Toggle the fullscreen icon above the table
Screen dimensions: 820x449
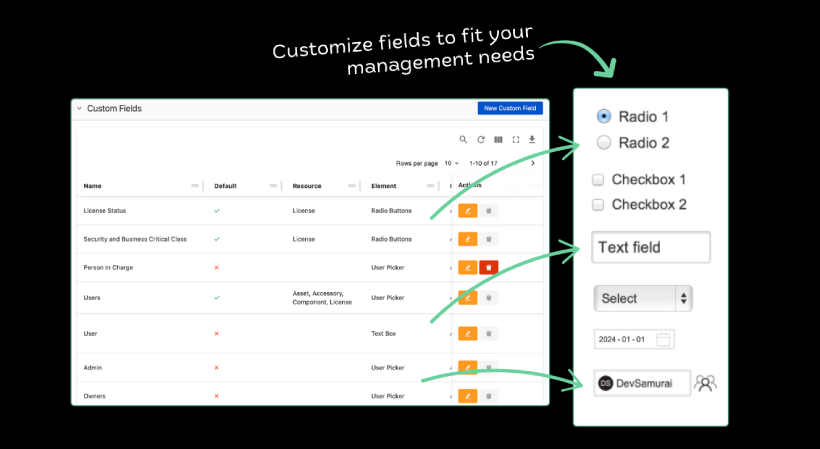coord(516,140)
